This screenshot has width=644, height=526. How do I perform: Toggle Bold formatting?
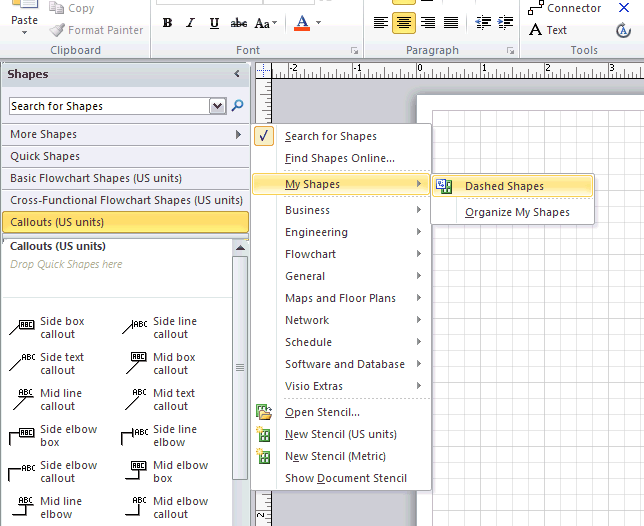(x=167, y=23)
